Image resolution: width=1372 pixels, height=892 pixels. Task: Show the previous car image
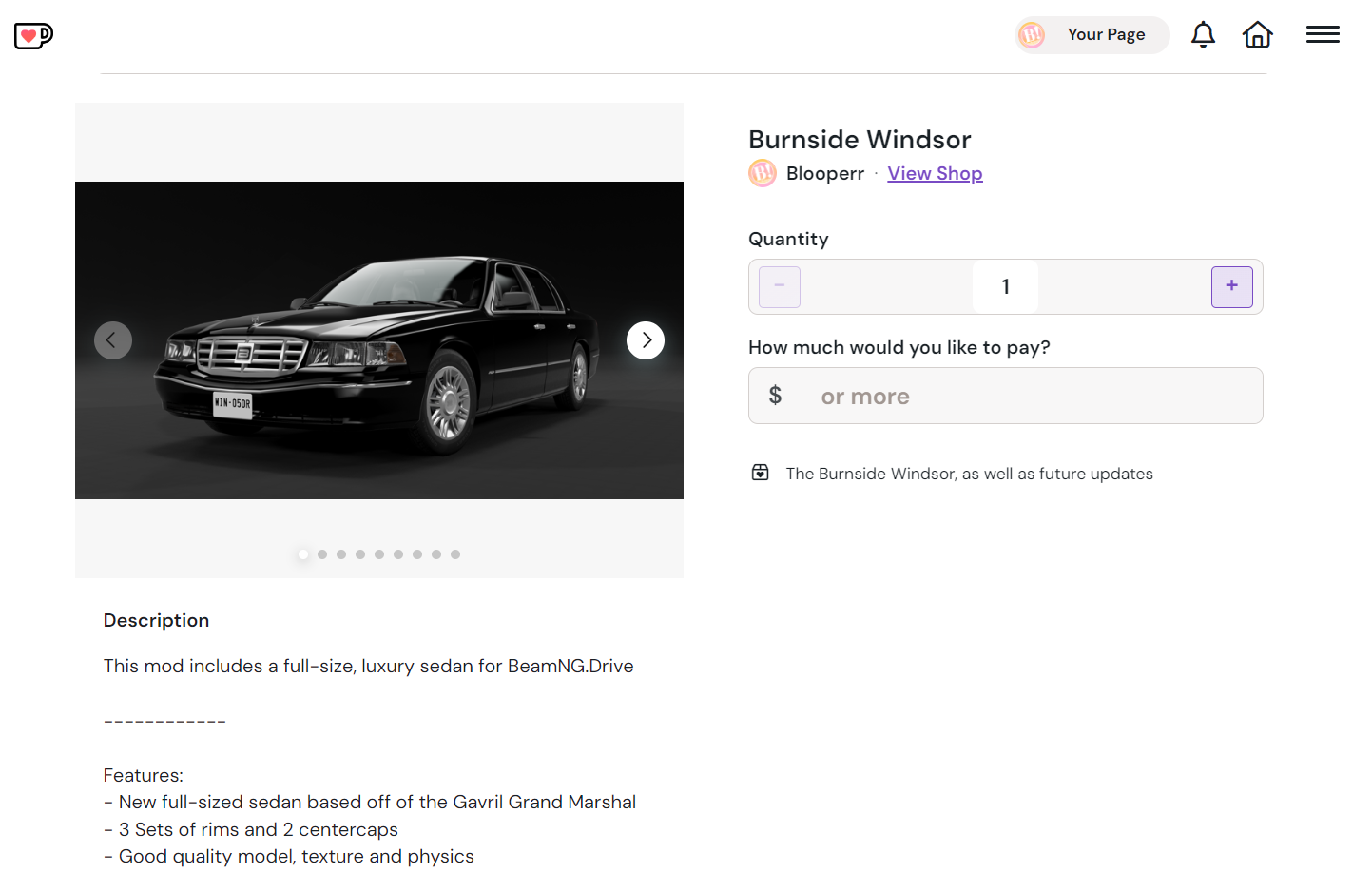click(x=113, y=340)
